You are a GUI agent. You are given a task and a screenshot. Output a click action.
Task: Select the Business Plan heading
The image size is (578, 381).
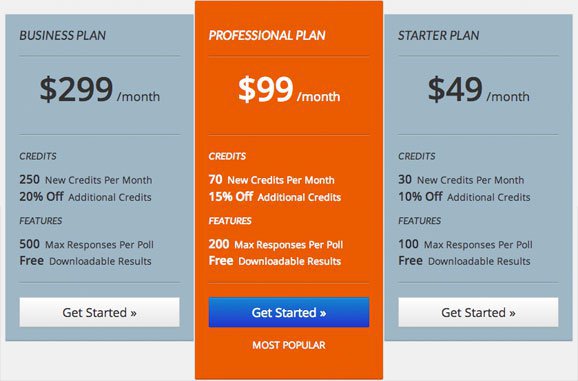(63, 35)
